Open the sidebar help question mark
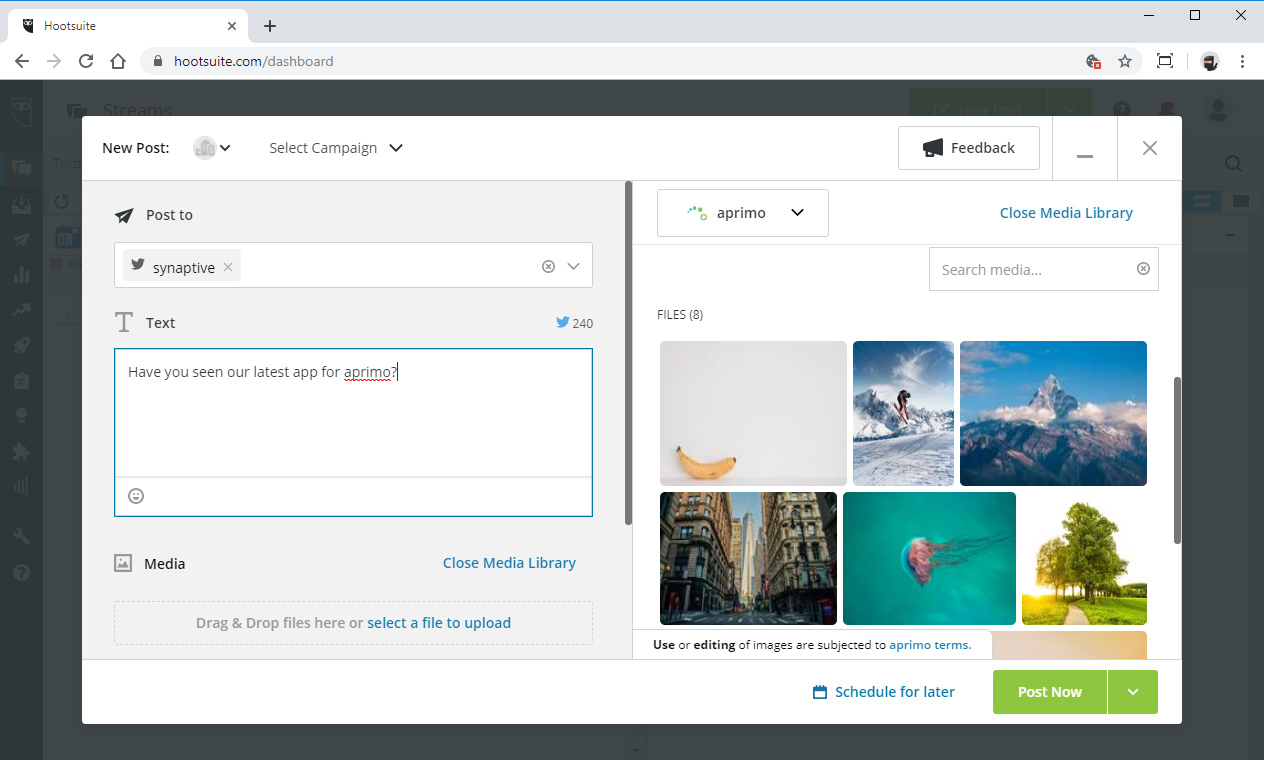 (21, 573)
